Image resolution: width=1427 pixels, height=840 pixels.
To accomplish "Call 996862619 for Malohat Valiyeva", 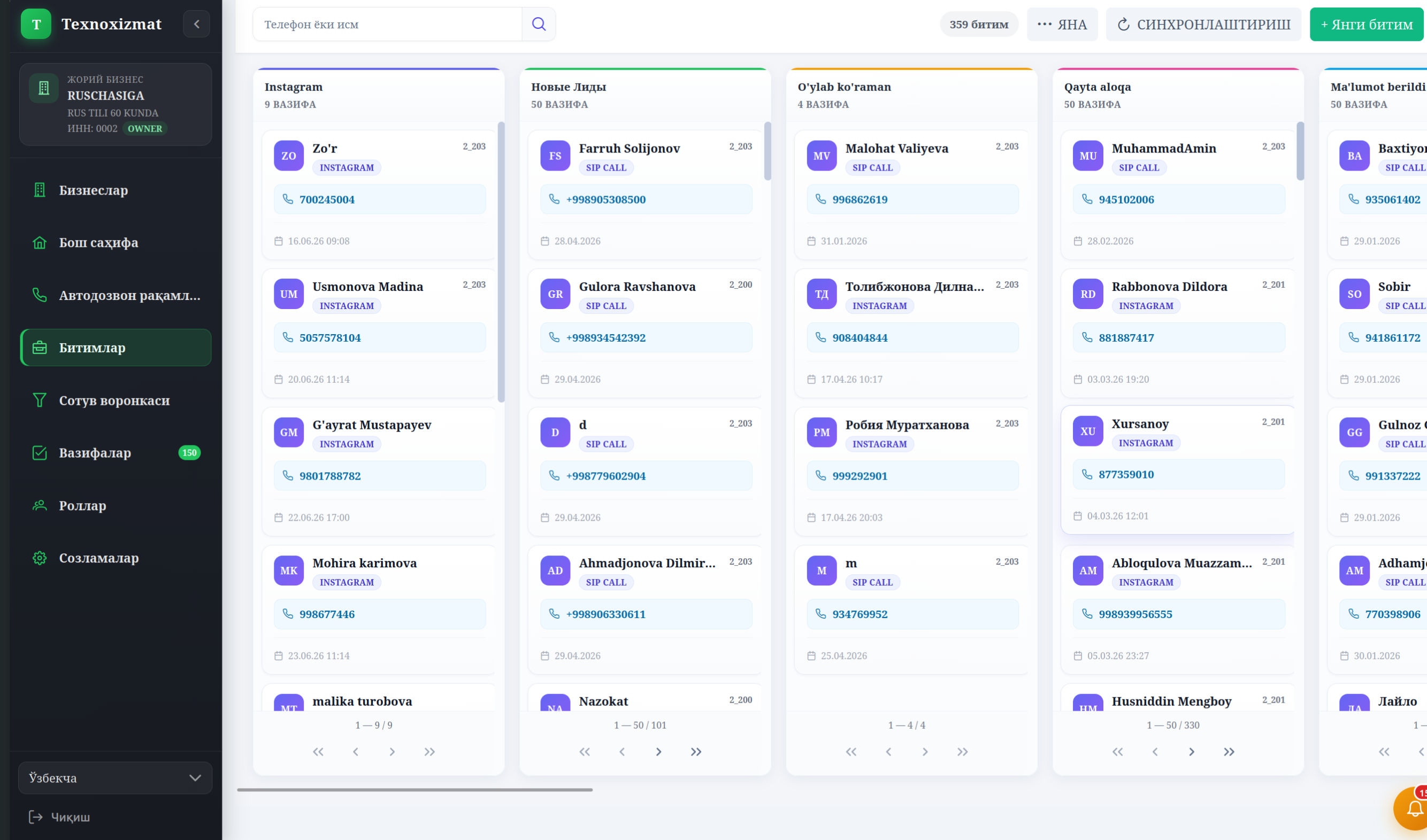I will tap(912, 199).
